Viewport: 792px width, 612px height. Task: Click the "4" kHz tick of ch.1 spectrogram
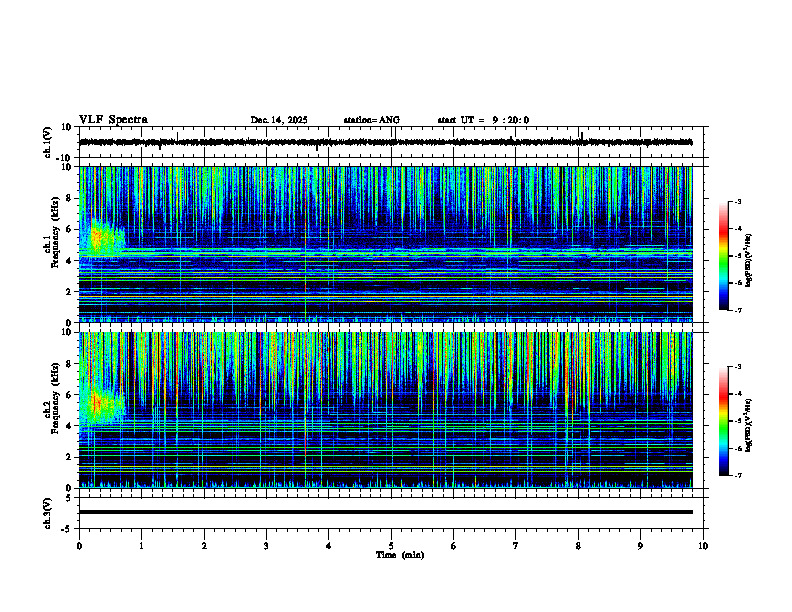tap(69, 261)
